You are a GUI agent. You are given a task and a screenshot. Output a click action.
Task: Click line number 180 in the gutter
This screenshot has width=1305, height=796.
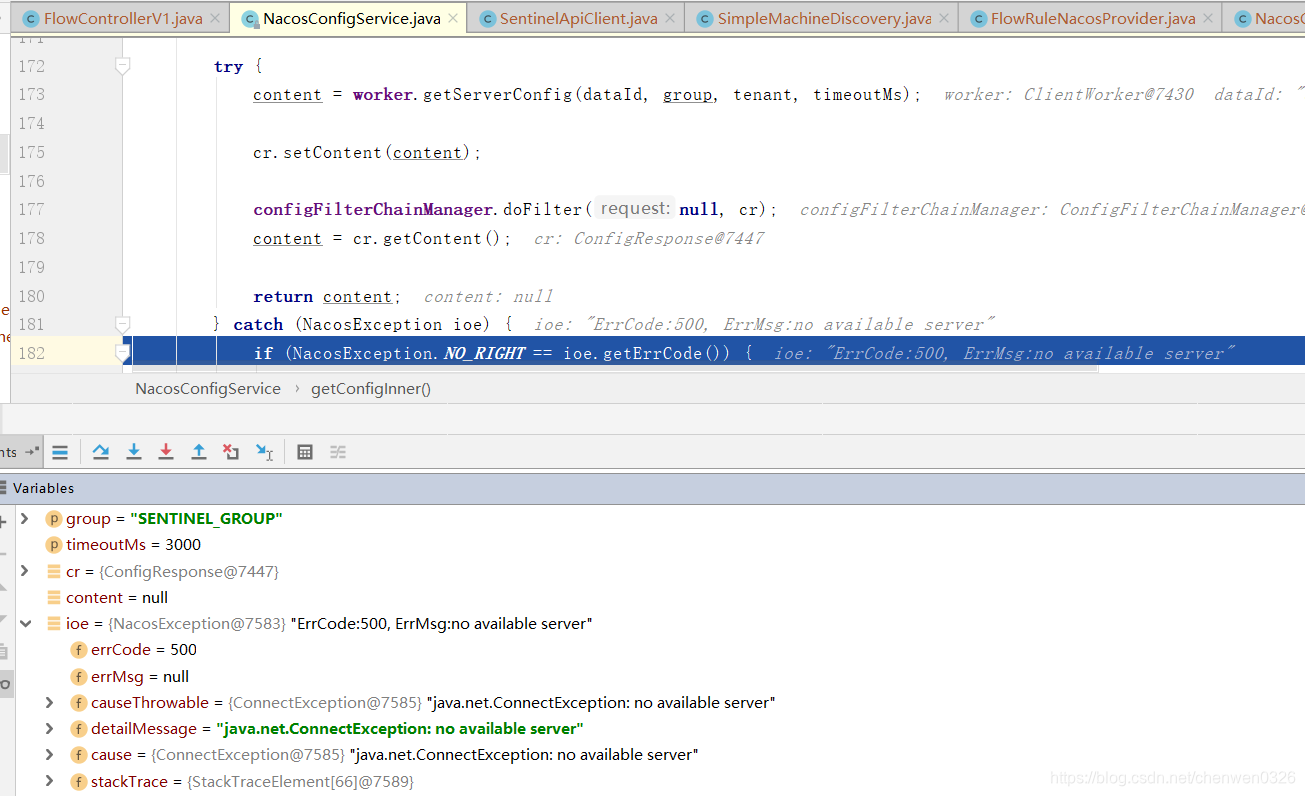click(32, 296)
